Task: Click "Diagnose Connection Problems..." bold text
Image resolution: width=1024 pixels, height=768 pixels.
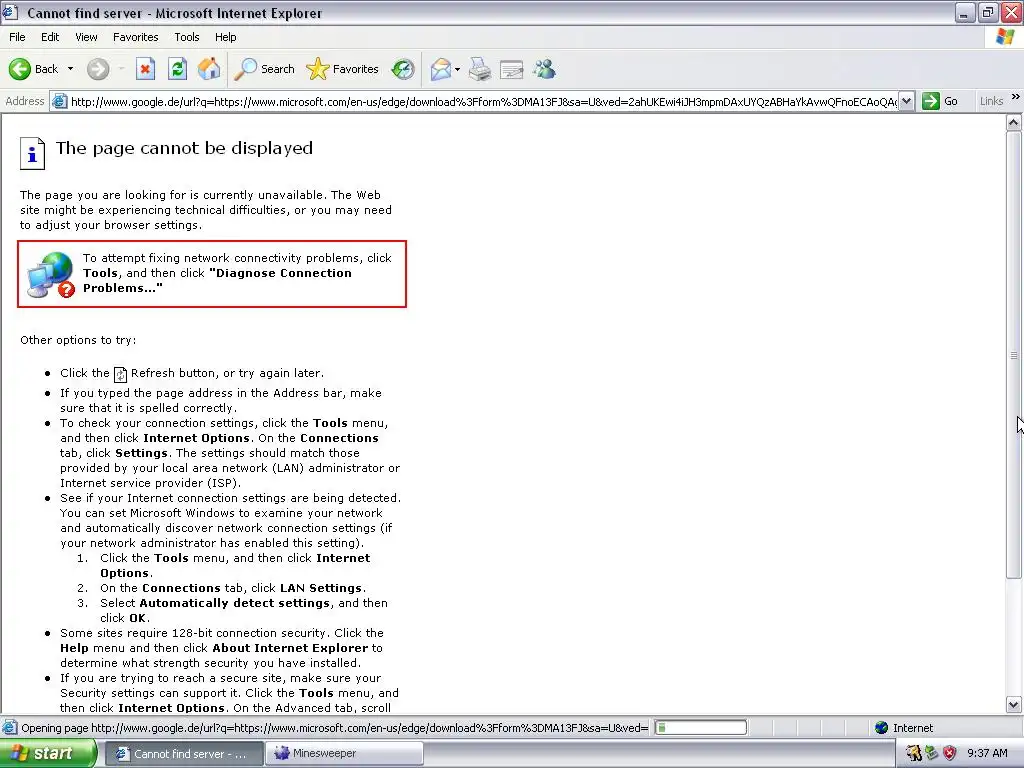Action: (217, 280)
